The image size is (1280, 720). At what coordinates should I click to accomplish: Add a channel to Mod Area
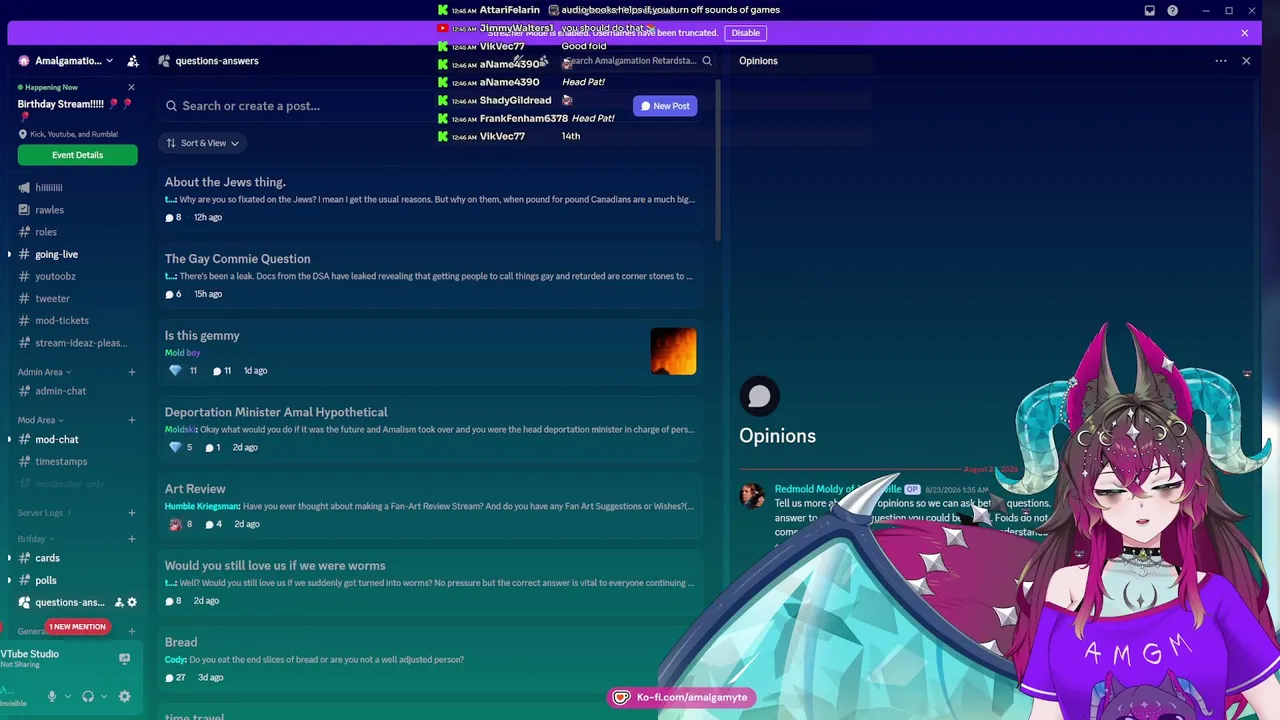point(132,420)
